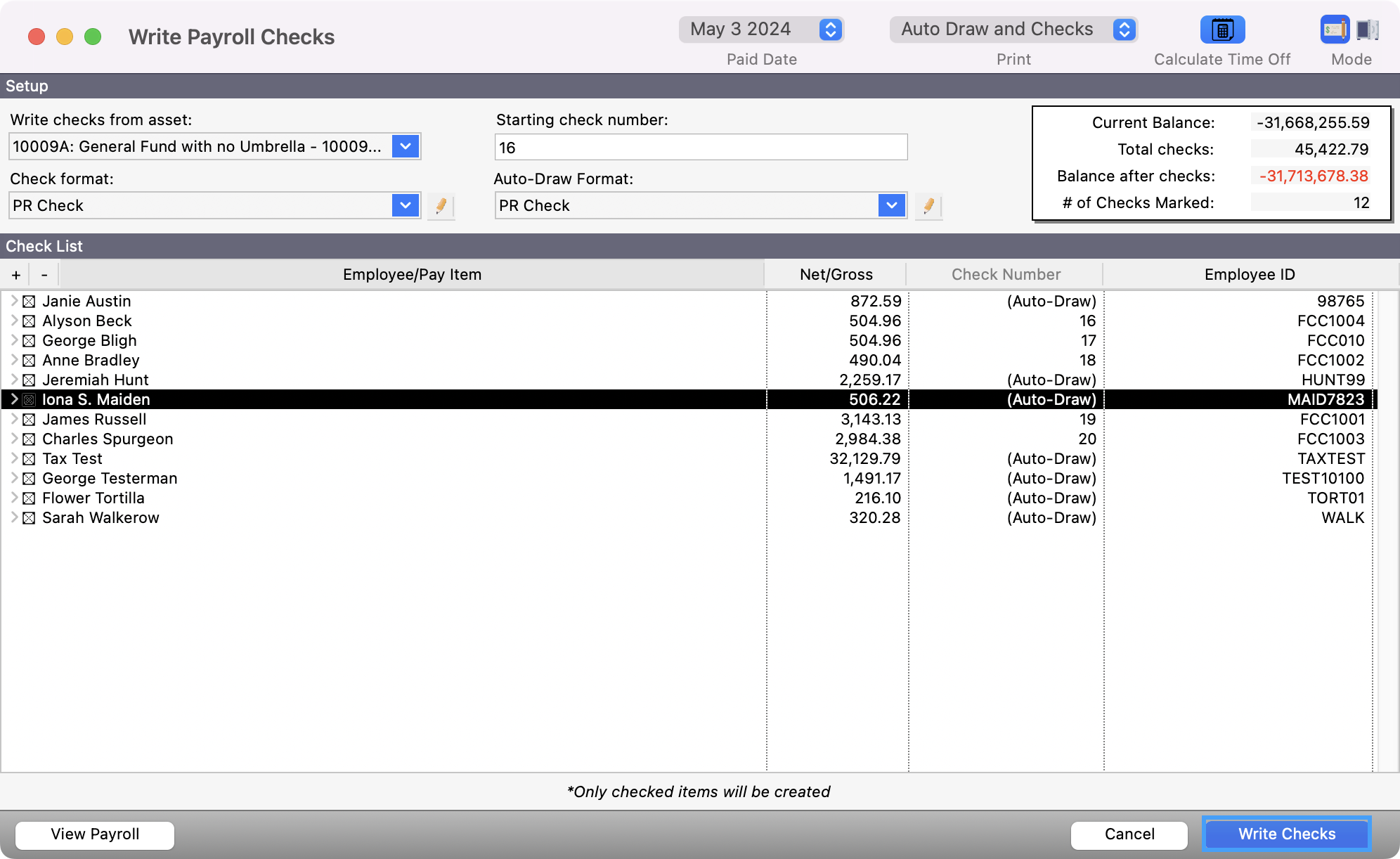Click the Starting check number field
The width and height of the screenshot is (1400, 859).
[x=701, y=148]
